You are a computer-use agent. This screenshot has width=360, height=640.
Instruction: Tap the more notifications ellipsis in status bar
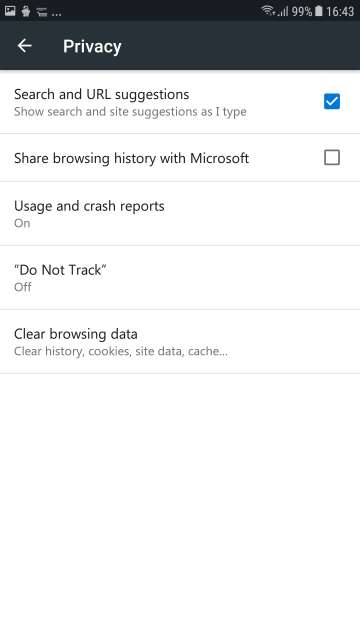tap(57, 14)
